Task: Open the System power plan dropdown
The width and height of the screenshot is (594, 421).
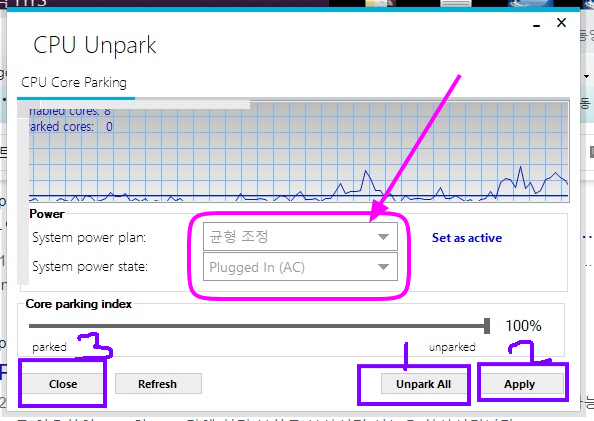Action: pyautogui.click(x=300, y=236)
